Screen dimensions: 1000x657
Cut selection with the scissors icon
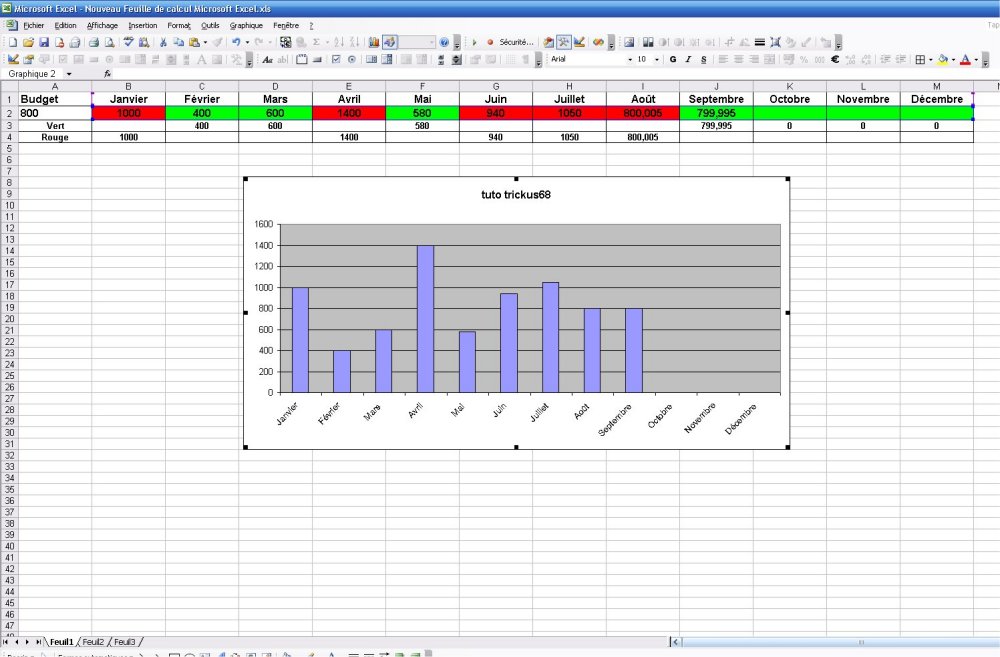pos(163,43)
